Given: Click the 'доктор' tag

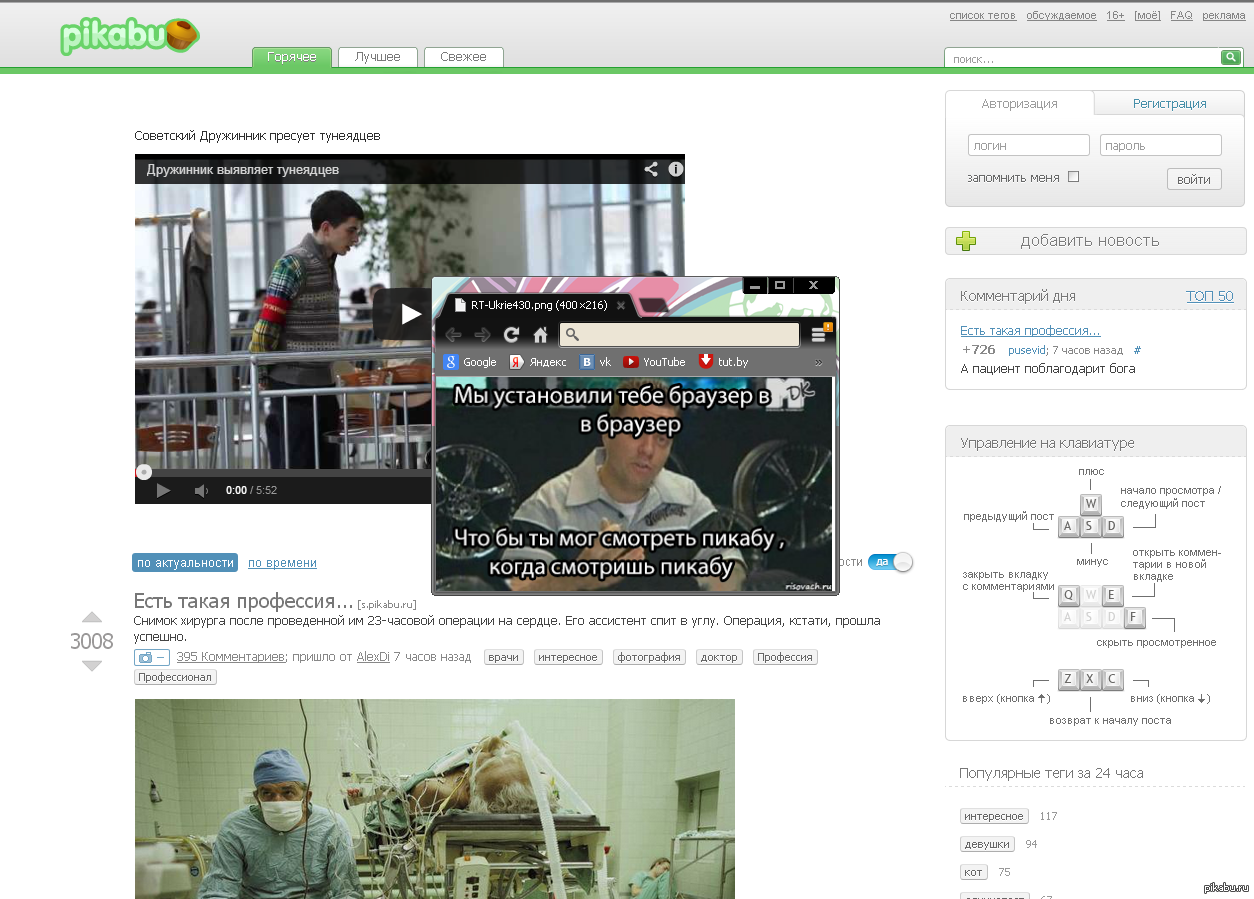Looking at the screenshot, I should click(x=719, y=657).
